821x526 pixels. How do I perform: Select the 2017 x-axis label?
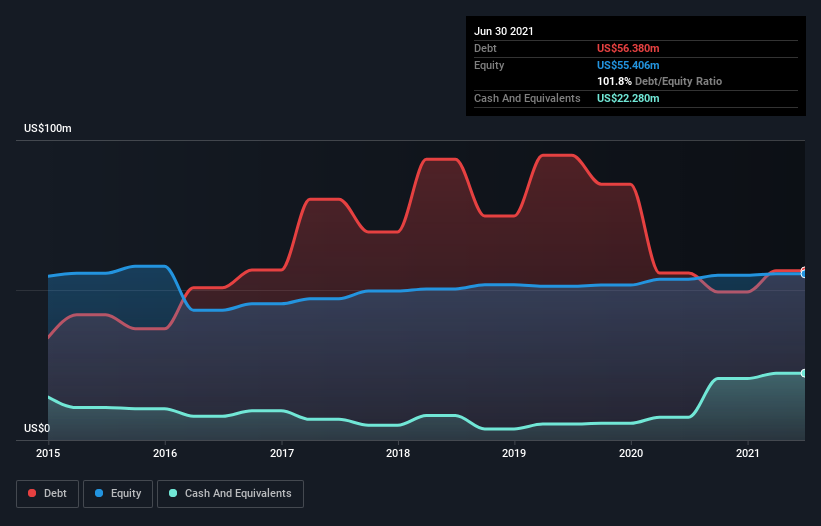pos(282,453)
